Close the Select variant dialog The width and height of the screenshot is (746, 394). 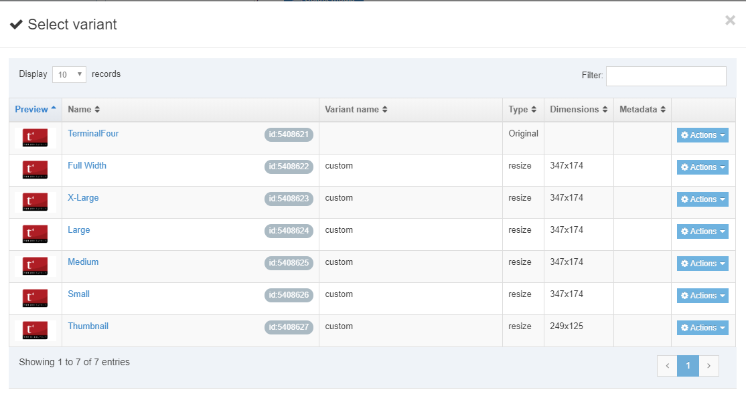coord(730,20)
